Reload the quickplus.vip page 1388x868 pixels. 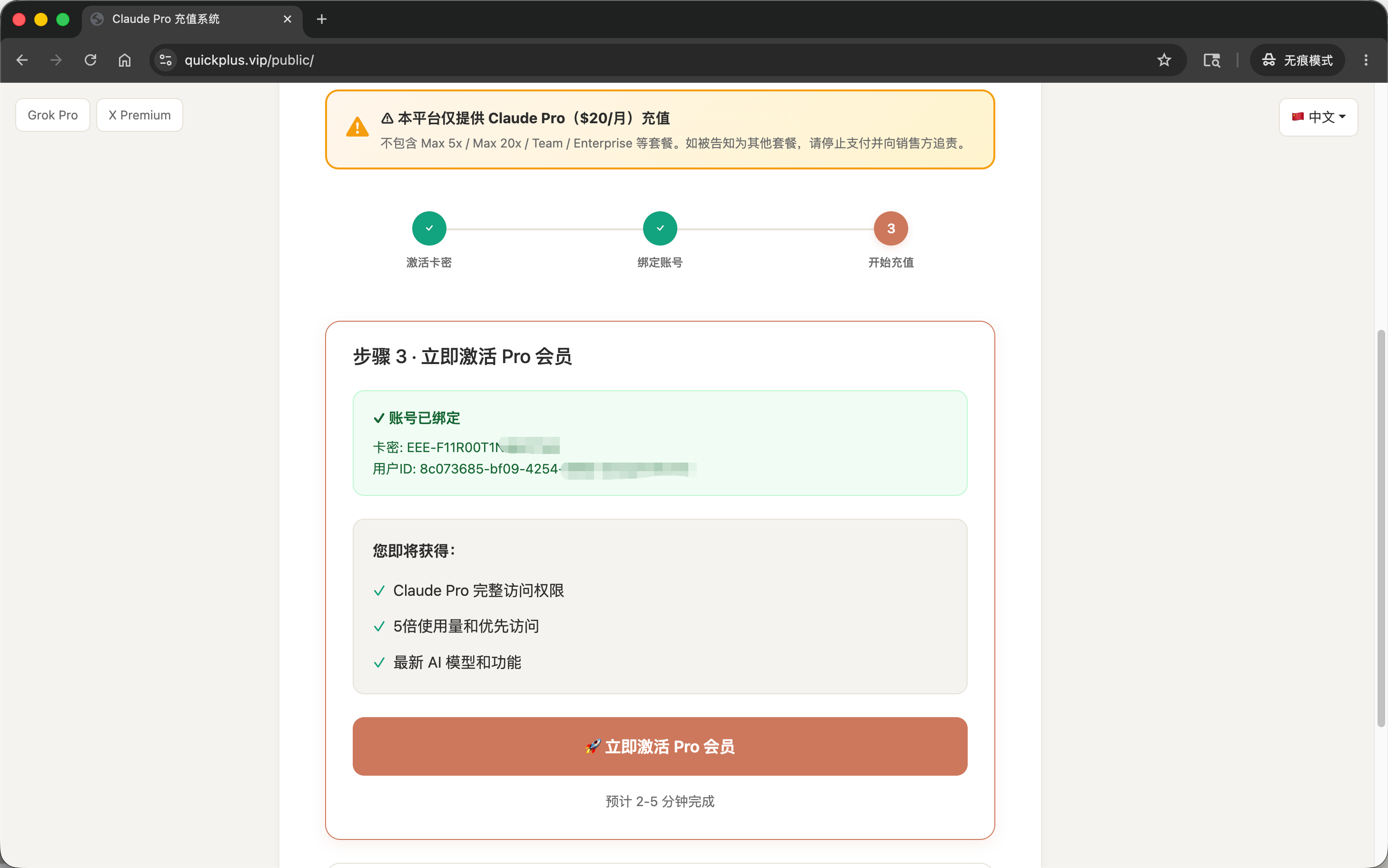[90, 59]
